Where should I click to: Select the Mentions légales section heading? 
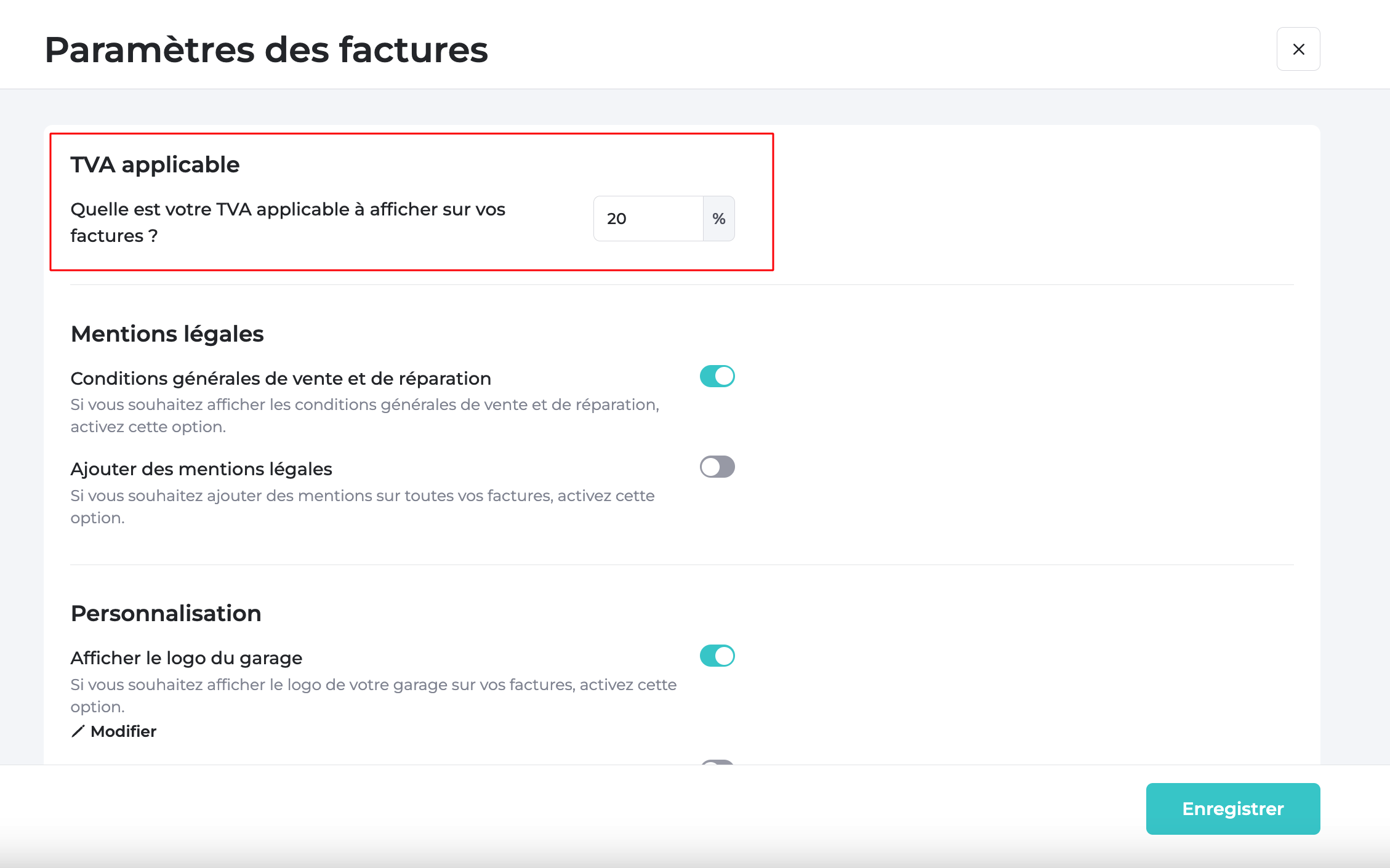167,334
